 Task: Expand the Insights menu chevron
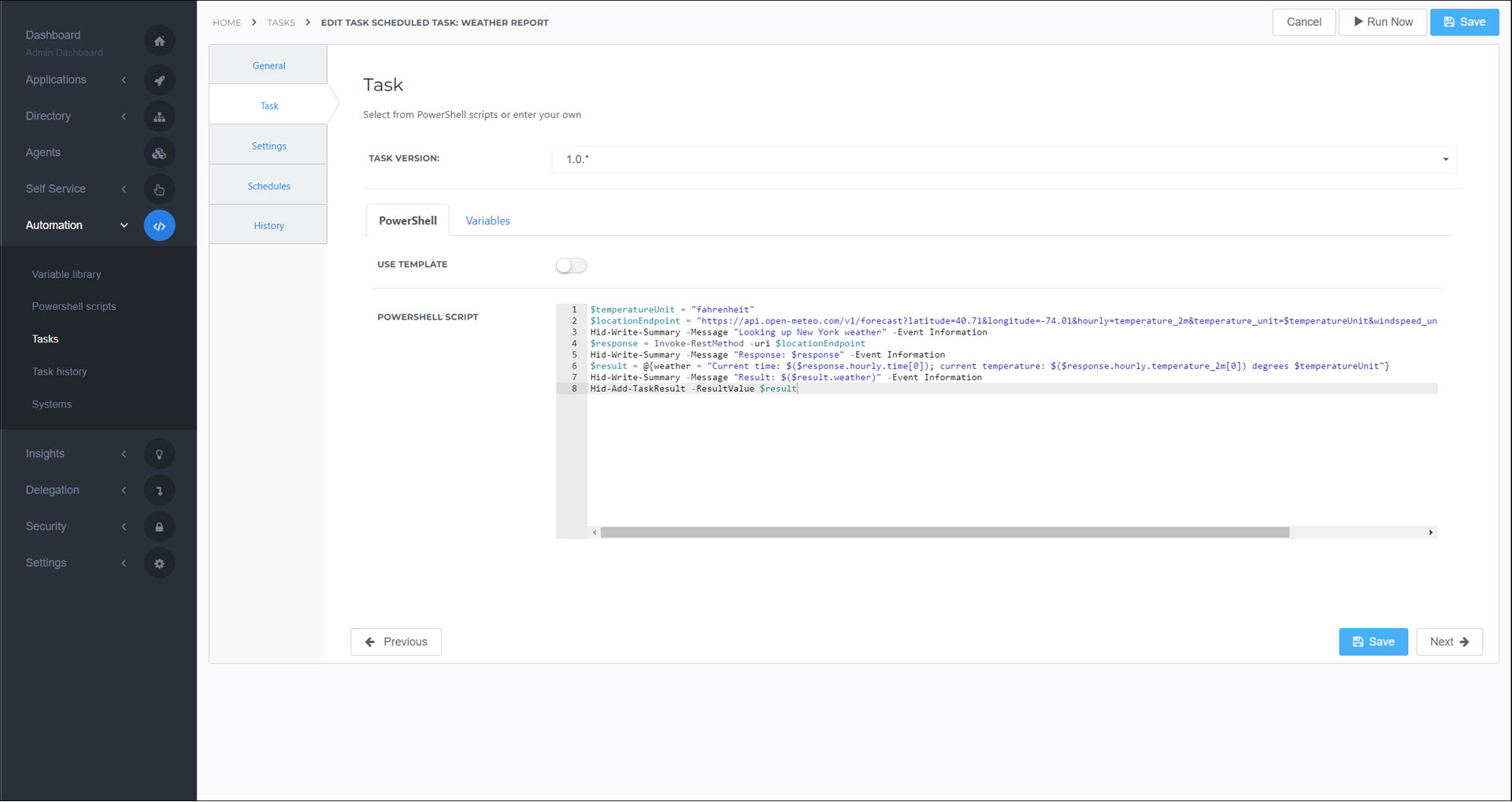[124, 454]
